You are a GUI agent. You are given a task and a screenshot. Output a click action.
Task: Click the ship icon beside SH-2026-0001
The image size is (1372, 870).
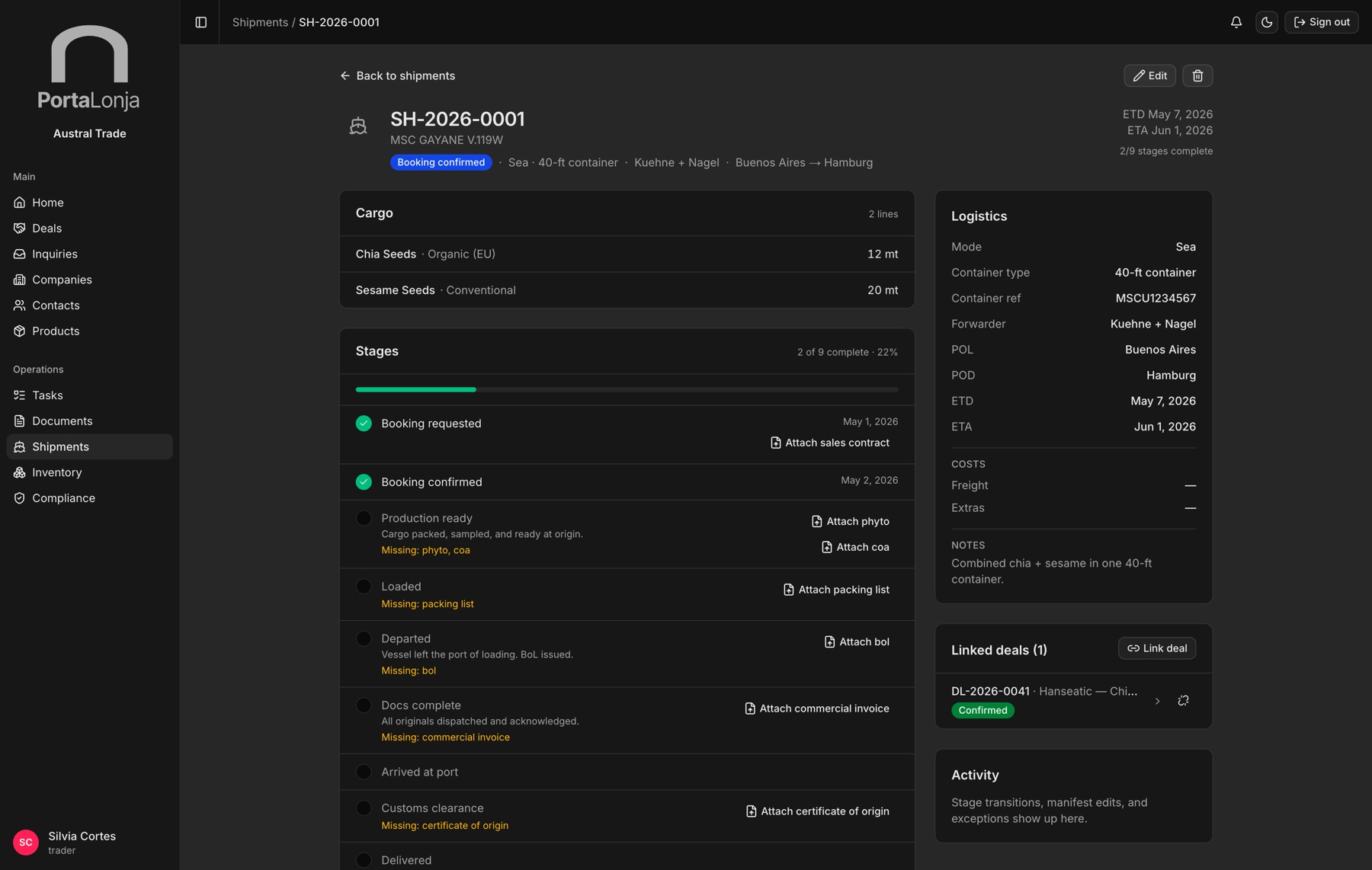[358, 126]
